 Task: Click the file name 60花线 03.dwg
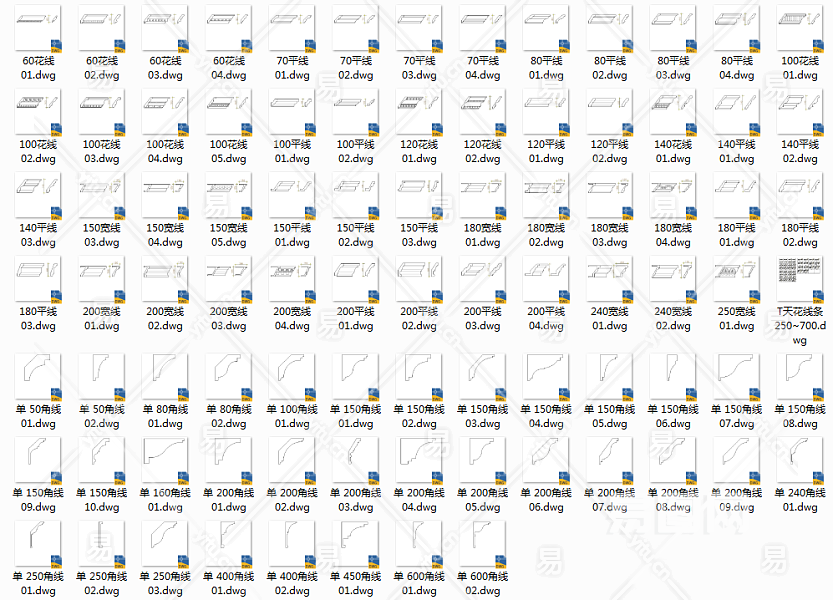tap(165, 68)
